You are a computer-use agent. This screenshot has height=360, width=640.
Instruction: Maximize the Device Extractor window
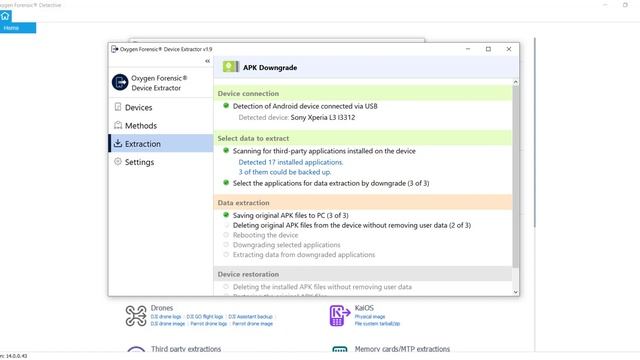pos(488,49)
